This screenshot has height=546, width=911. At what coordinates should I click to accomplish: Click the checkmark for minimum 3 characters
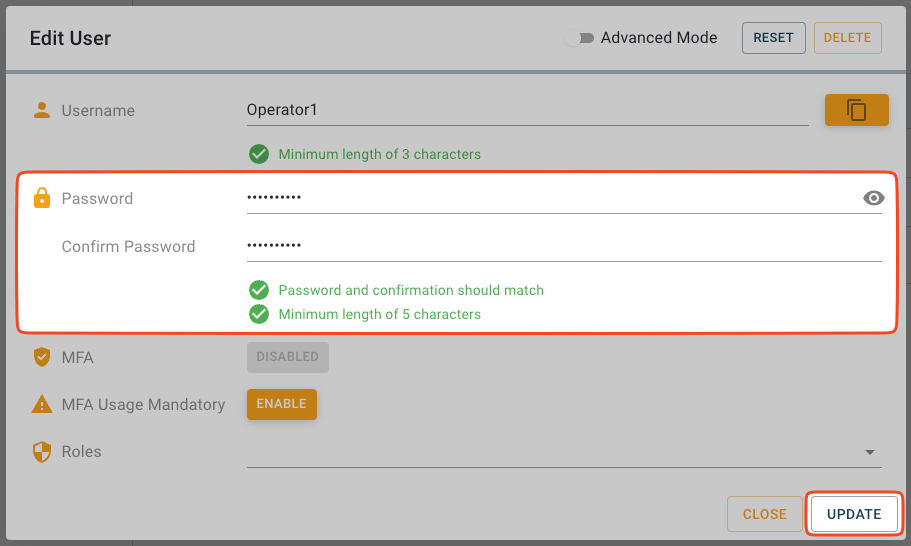coord(259,154)
